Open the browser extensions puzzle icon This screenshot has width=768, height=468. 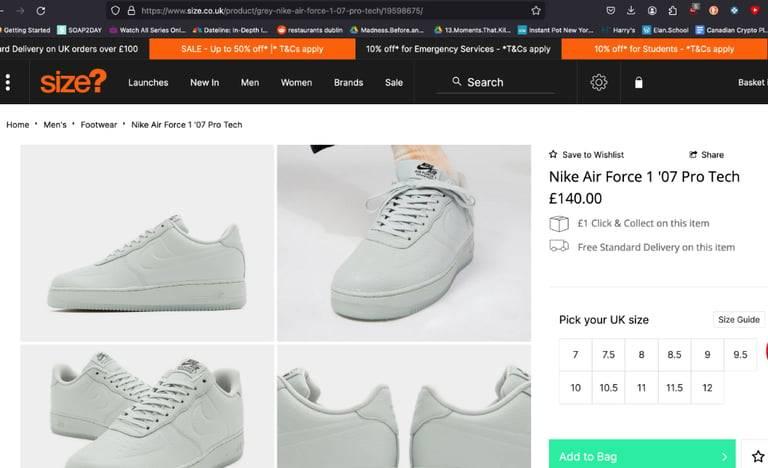pyautogui.click(x=672, y=10)
